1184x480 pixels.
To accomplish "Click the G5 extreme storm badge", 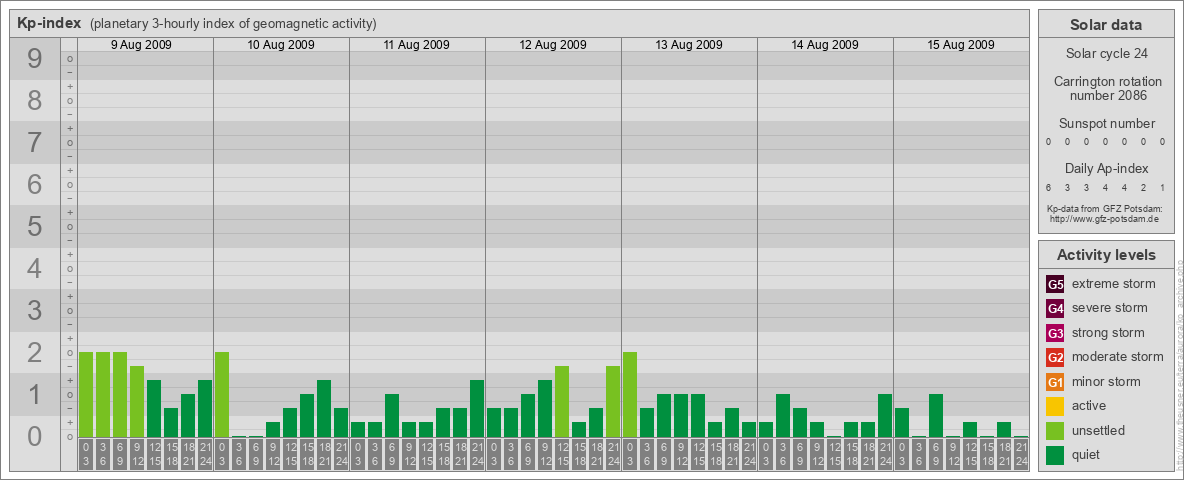I will pyautogui.click(x=1055, y=284).
